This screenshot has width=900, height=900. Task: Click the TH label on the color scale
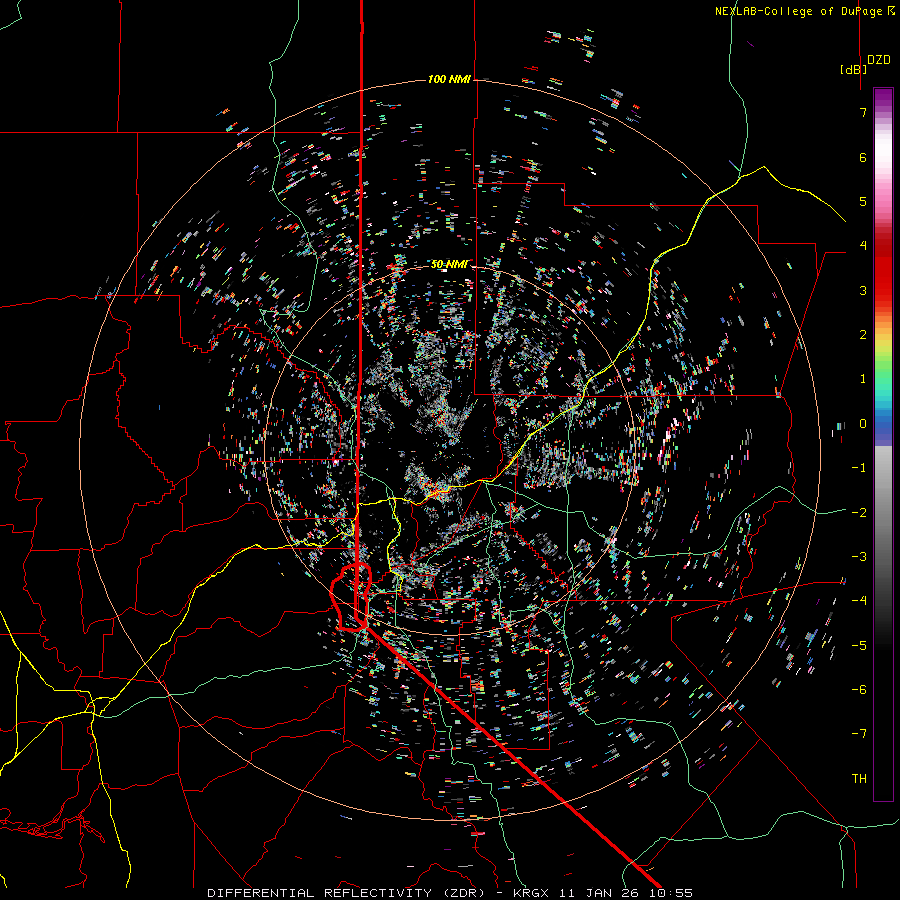point(859,778)
